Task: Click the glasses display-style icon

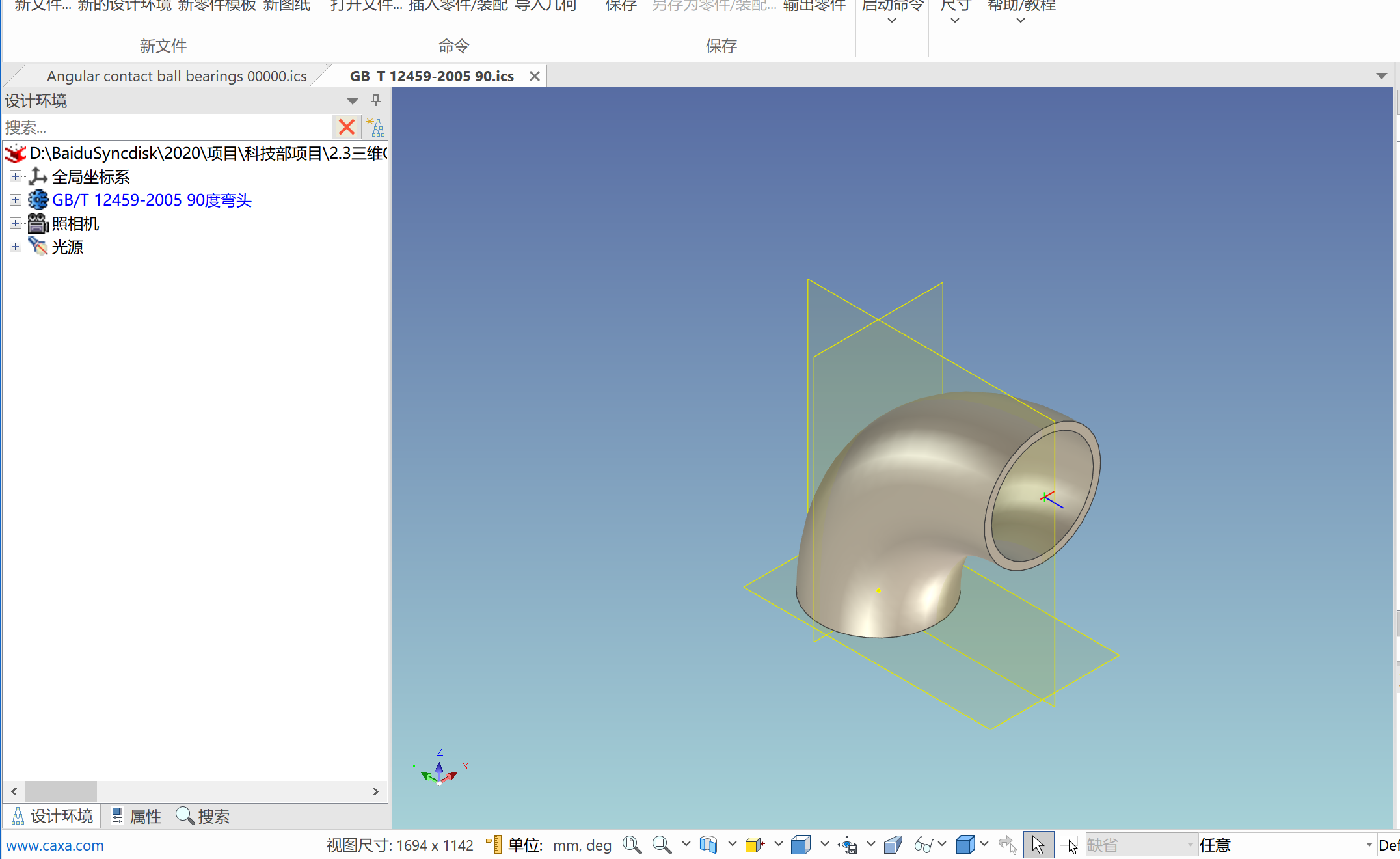Action: coord(924,845)
